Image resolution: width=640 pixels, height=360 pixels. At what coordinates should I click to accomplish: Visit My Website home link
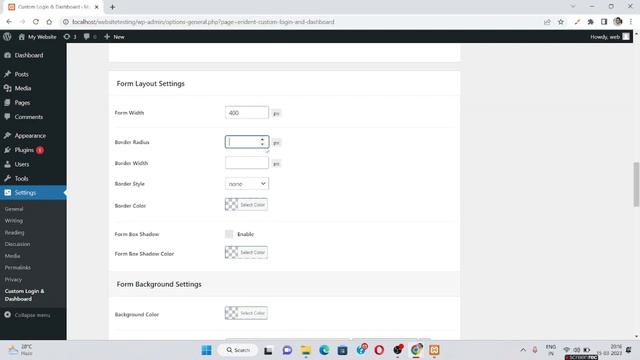click(38, 37)
